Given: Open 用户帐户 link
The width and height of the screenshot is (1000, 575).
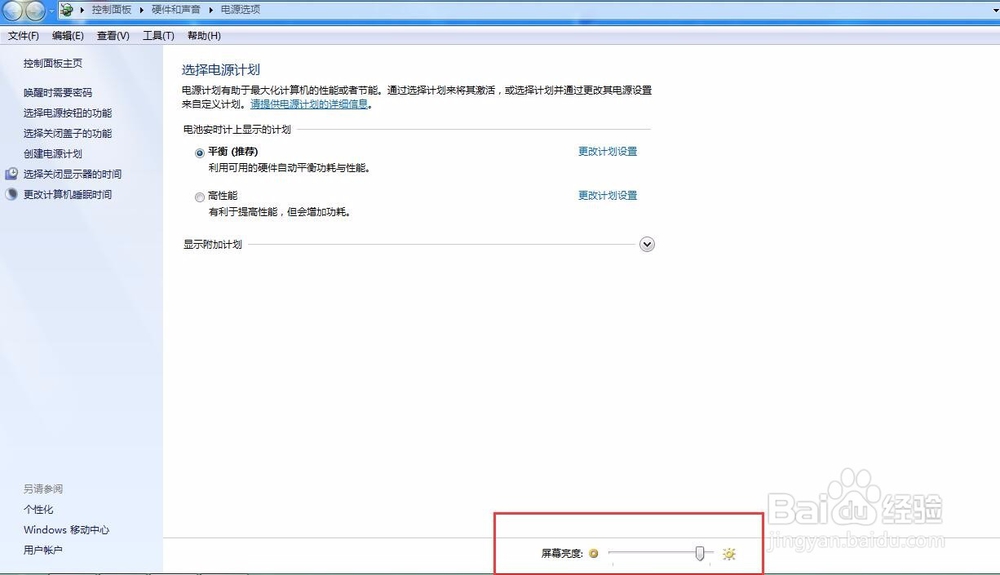Looking at the screenshot, I should tap(43, 550).
